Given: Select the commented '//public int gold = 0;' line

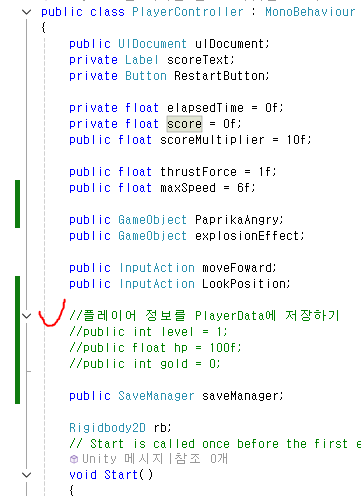Looking at the screenshot, I should (145, 364).
